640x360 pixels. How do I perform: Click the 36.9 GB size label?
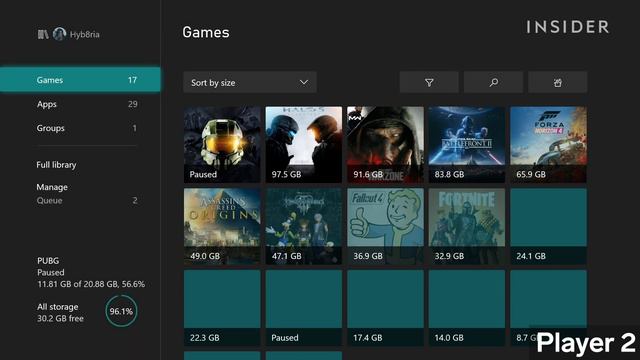click(368, 256)
